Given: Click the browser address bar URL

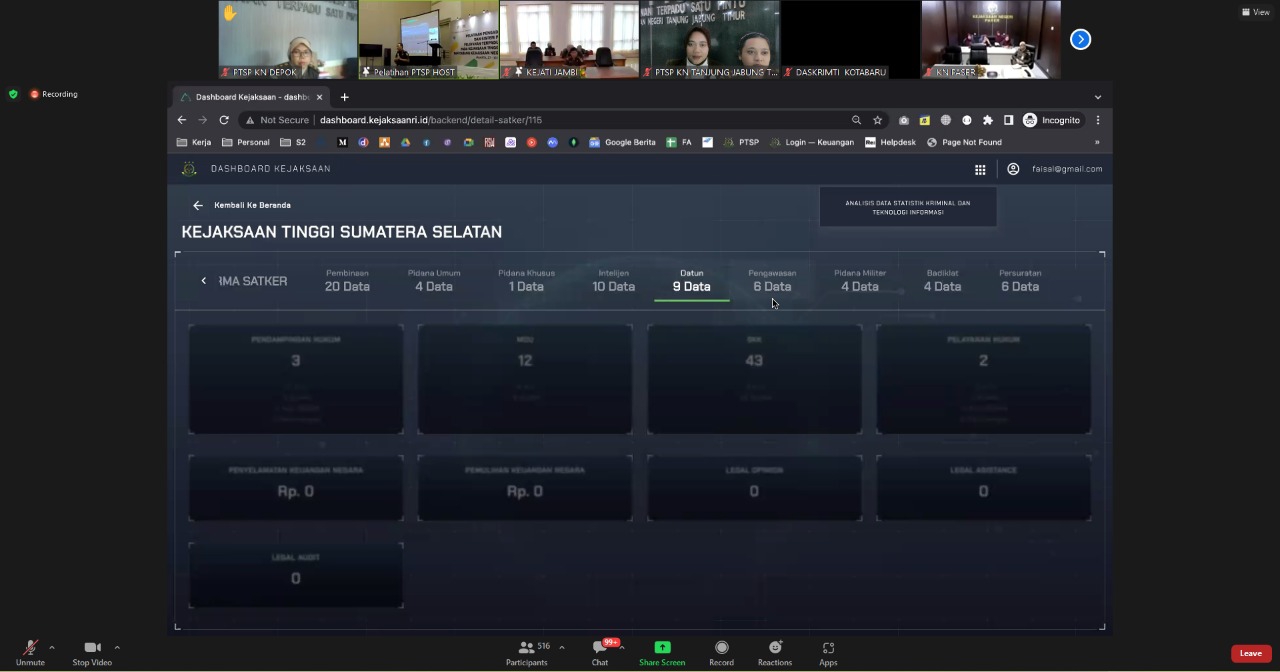Looking at the screenshot, I should (x=430, y=120).
